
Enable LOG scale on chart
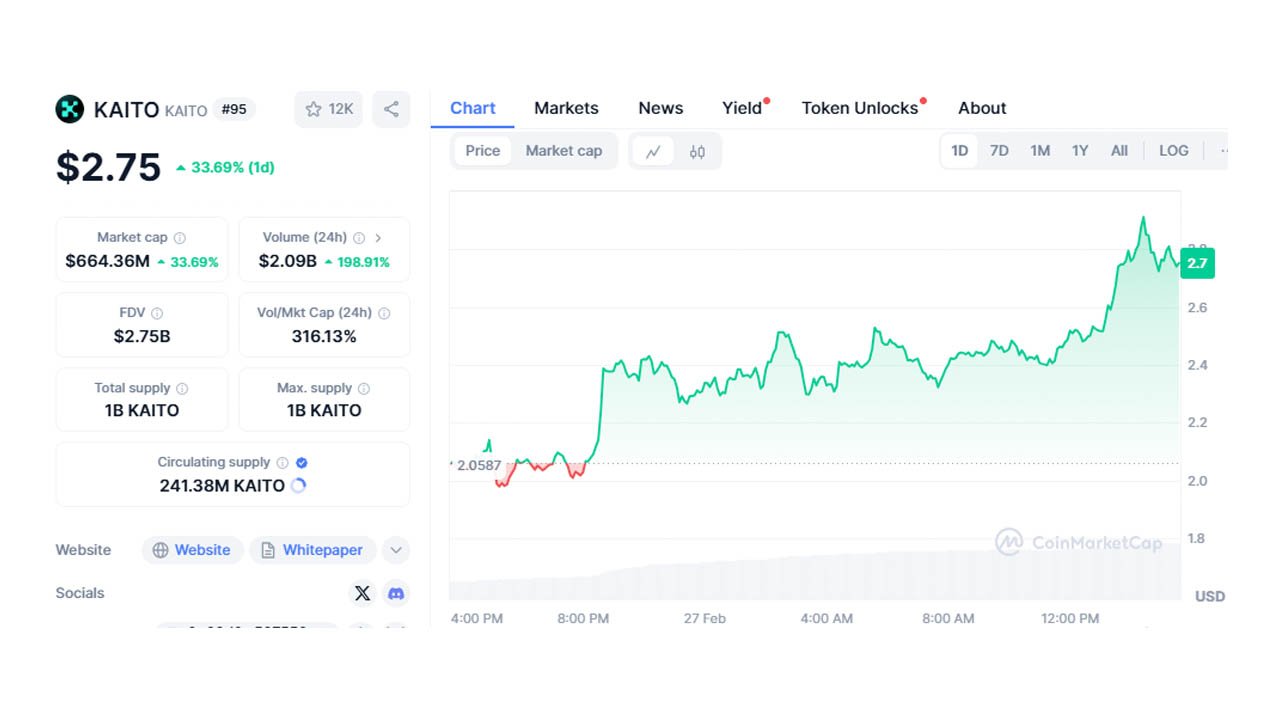click(x=1173, y=151)
